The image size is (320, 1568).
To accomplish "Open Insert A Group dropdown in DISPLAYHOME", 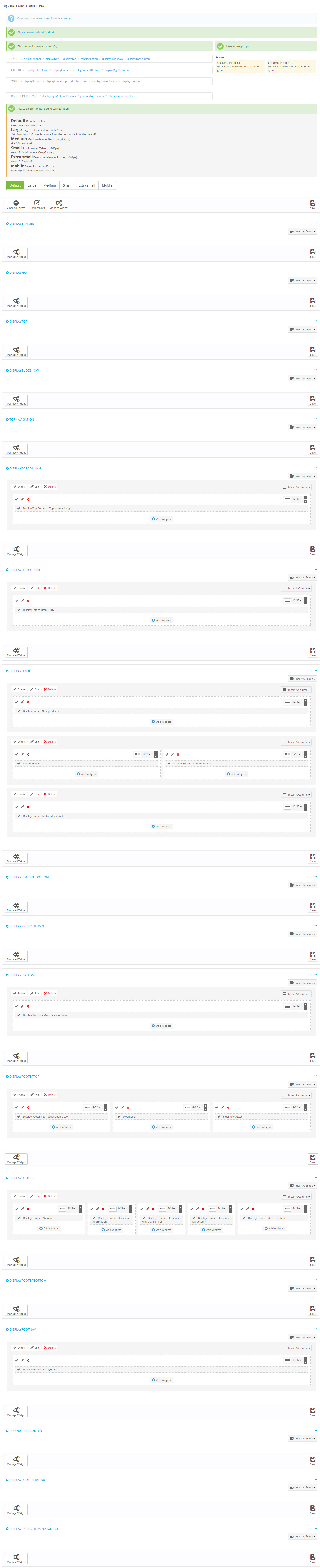I will click(302, 679).
